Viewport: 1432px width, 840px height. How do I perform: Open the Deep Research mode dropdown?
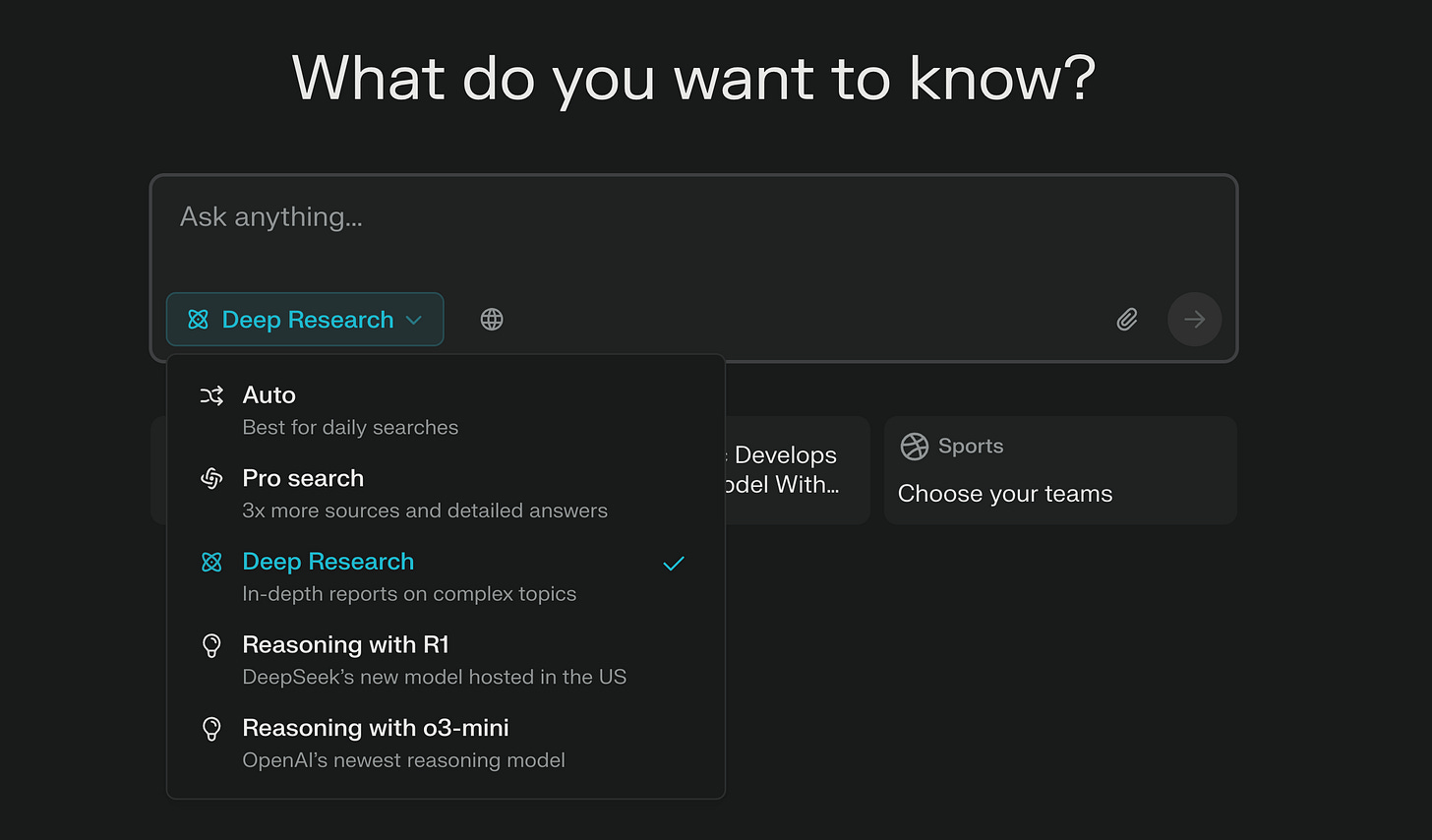point(305,320)
